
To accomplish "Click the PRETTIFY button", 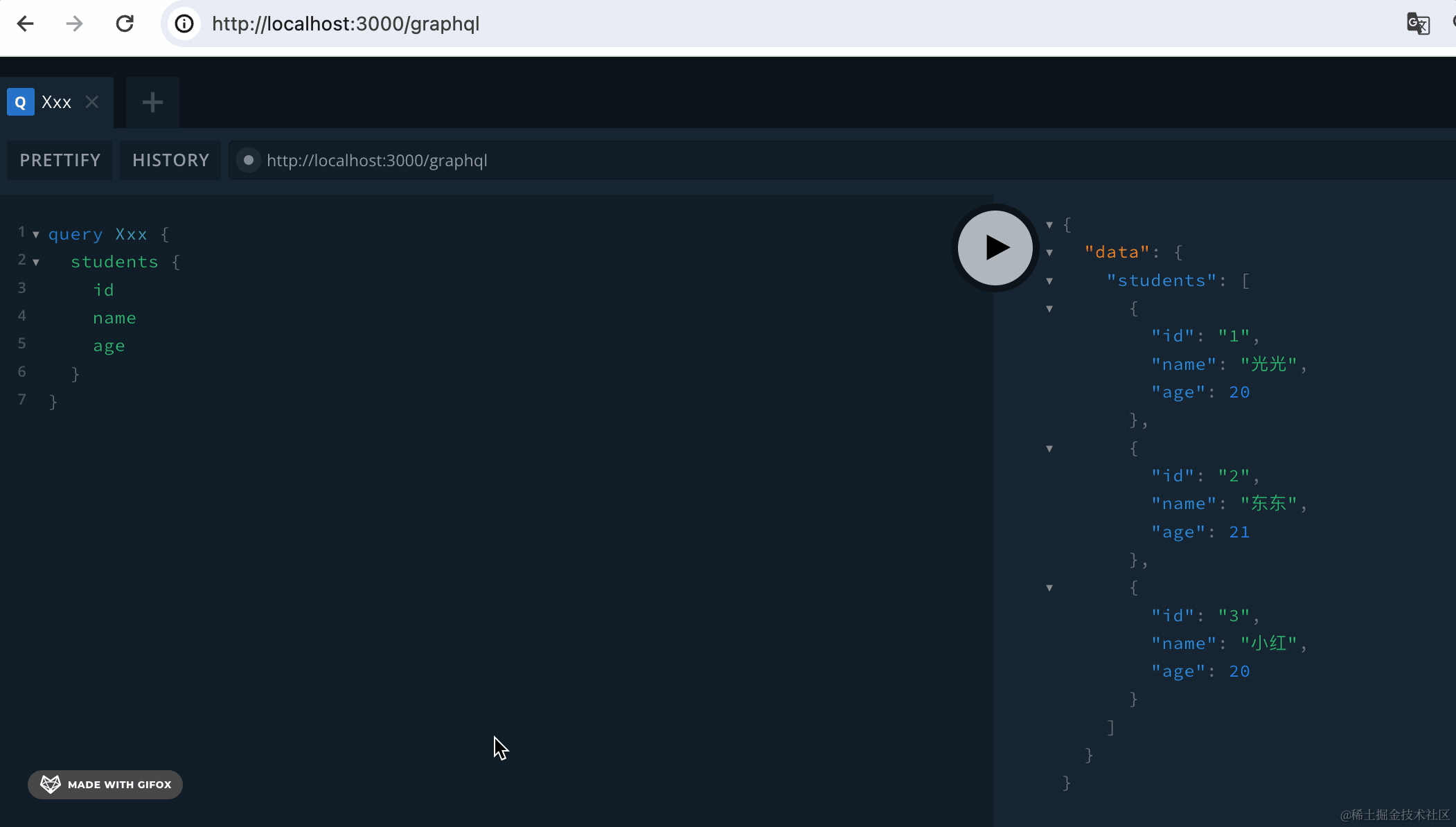I will pos(60,160).
